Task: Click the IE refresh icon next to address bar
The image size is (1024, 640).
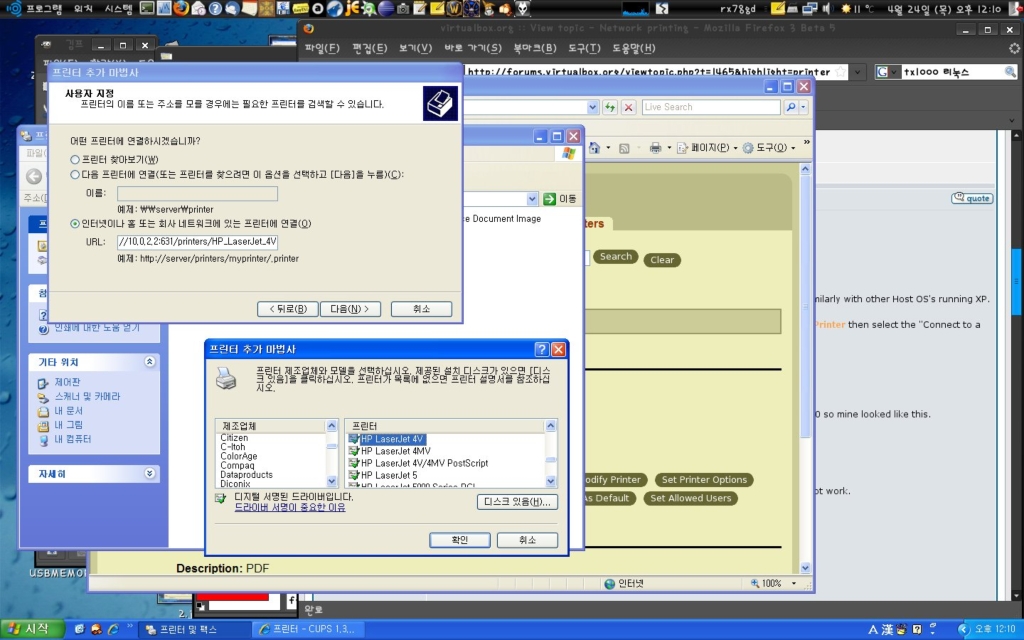Action: click(610, 107)
